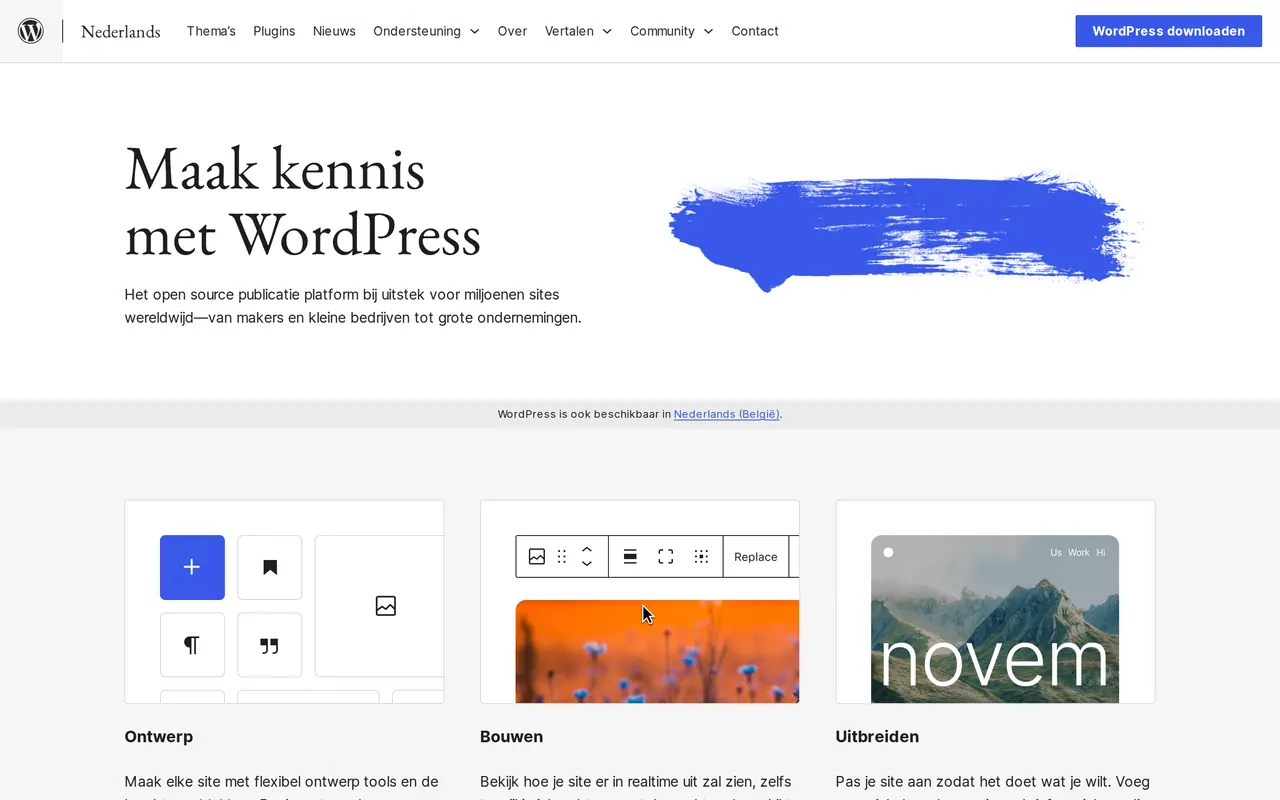
Task: Click the image placeholder icon in Ontwerp card
Action: pyautogui.click(x=386, y=606)
